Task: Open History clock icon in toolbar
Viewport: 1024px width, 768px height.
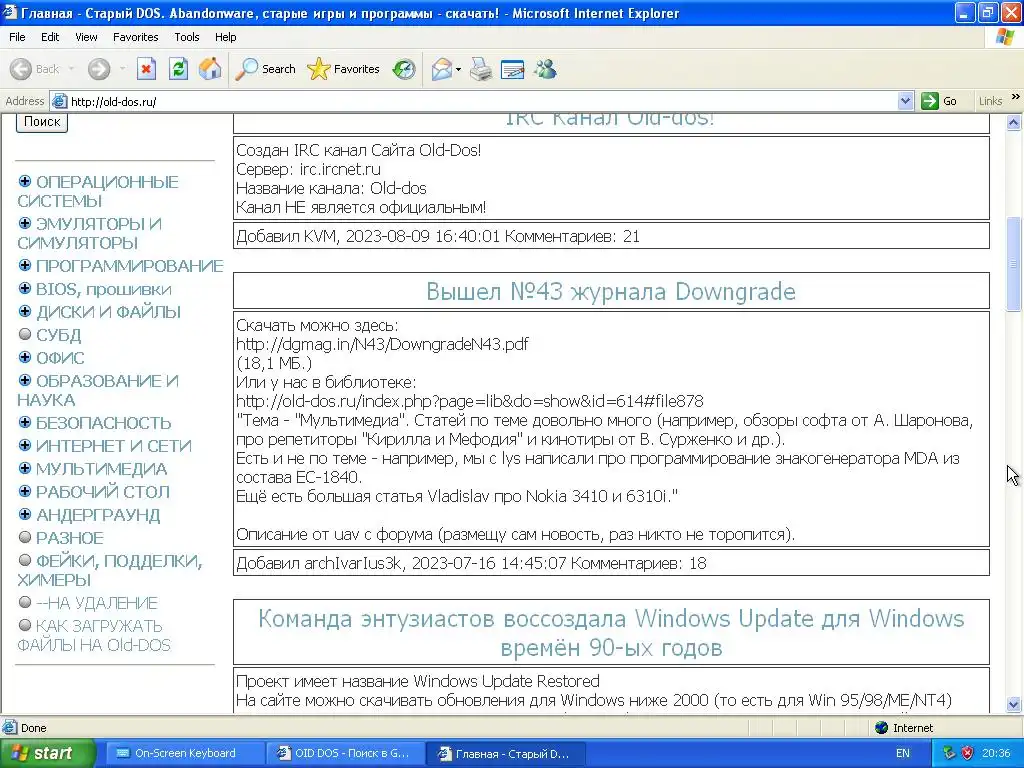Action: (404, 69)
